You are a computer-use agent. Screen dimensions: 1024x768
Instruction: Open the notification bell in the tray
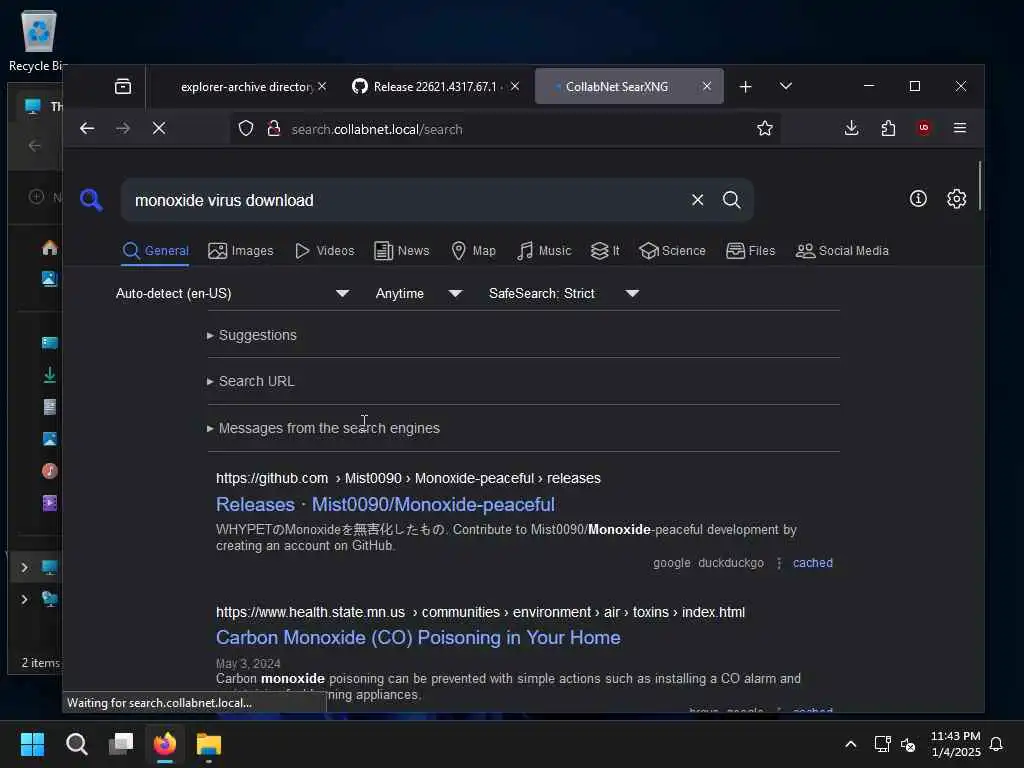coord(996,744)
